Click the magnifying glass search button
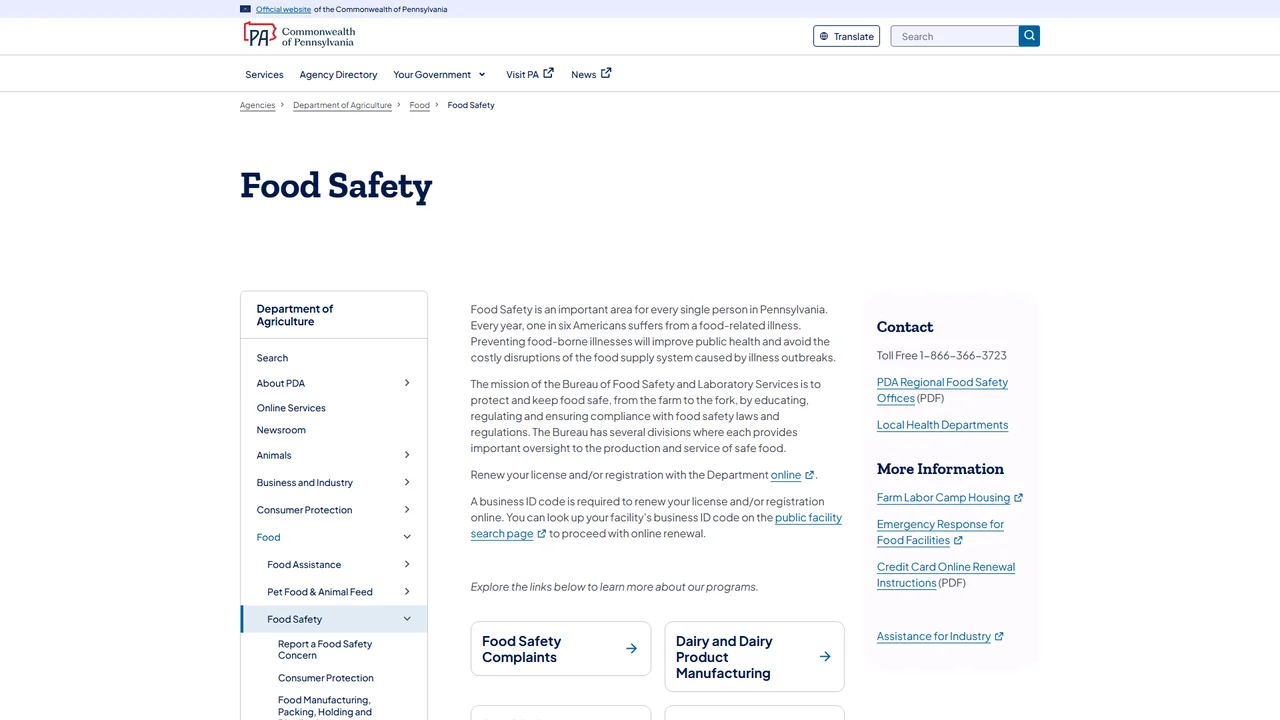Image resolution: width=1280 pixels, height=720 pixels. tap(1029, 36)
